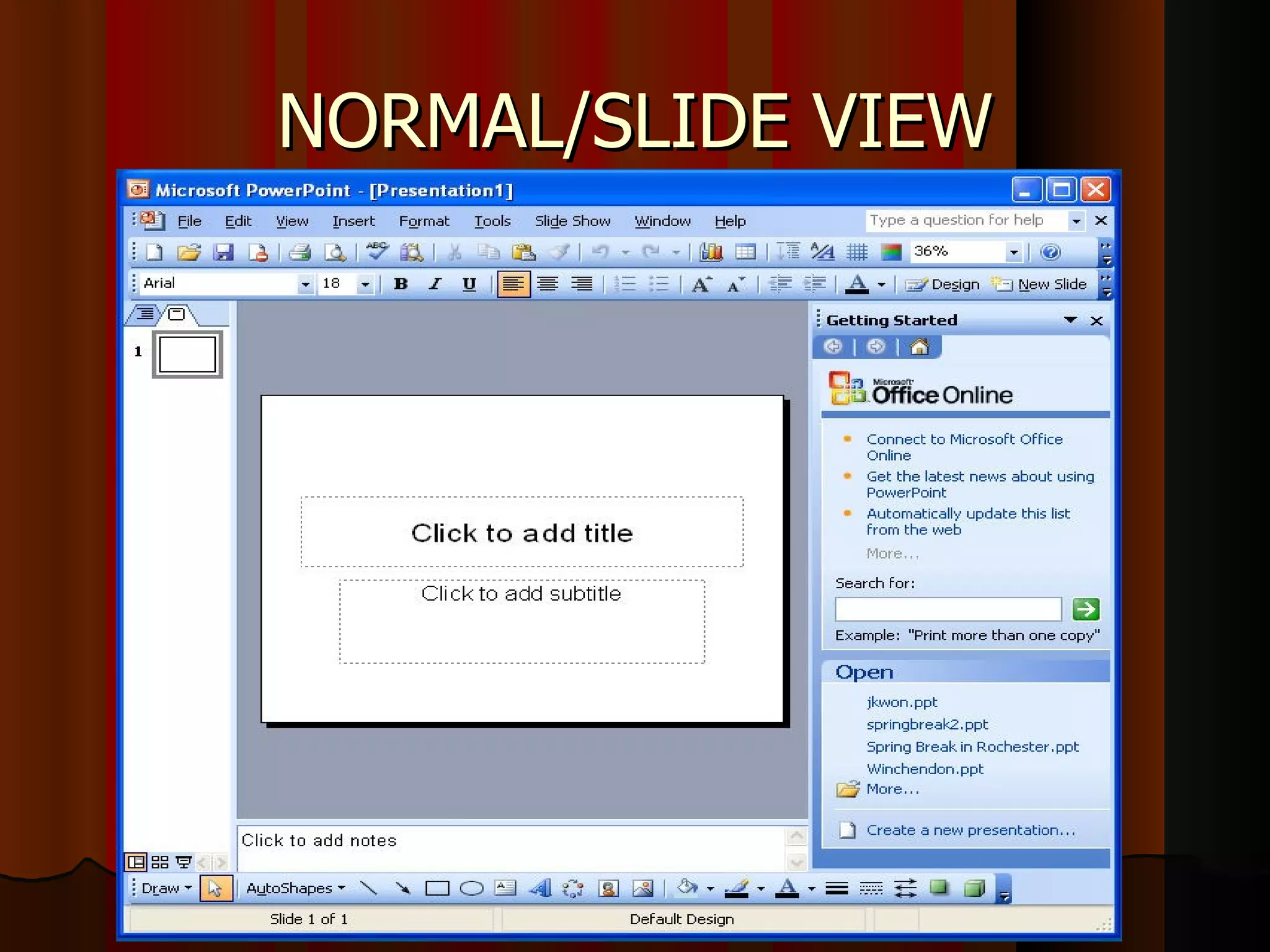Click the Fill Color paint bucket
The width and height of the screenshot is (1270, 952).
click(687, 888)
